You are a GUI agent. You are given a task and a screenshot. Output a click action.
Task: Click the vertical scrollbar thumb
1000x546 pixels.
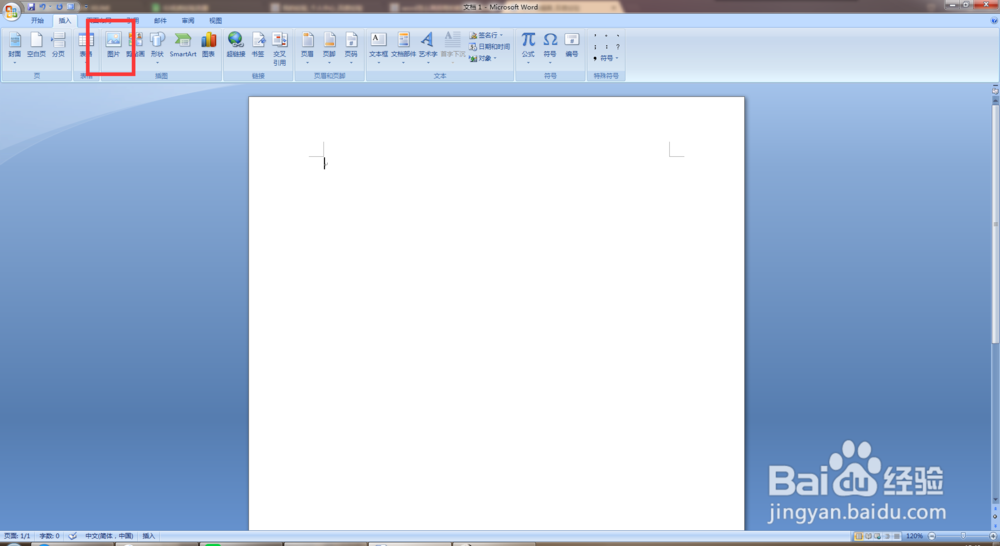[x=995, y=223]
